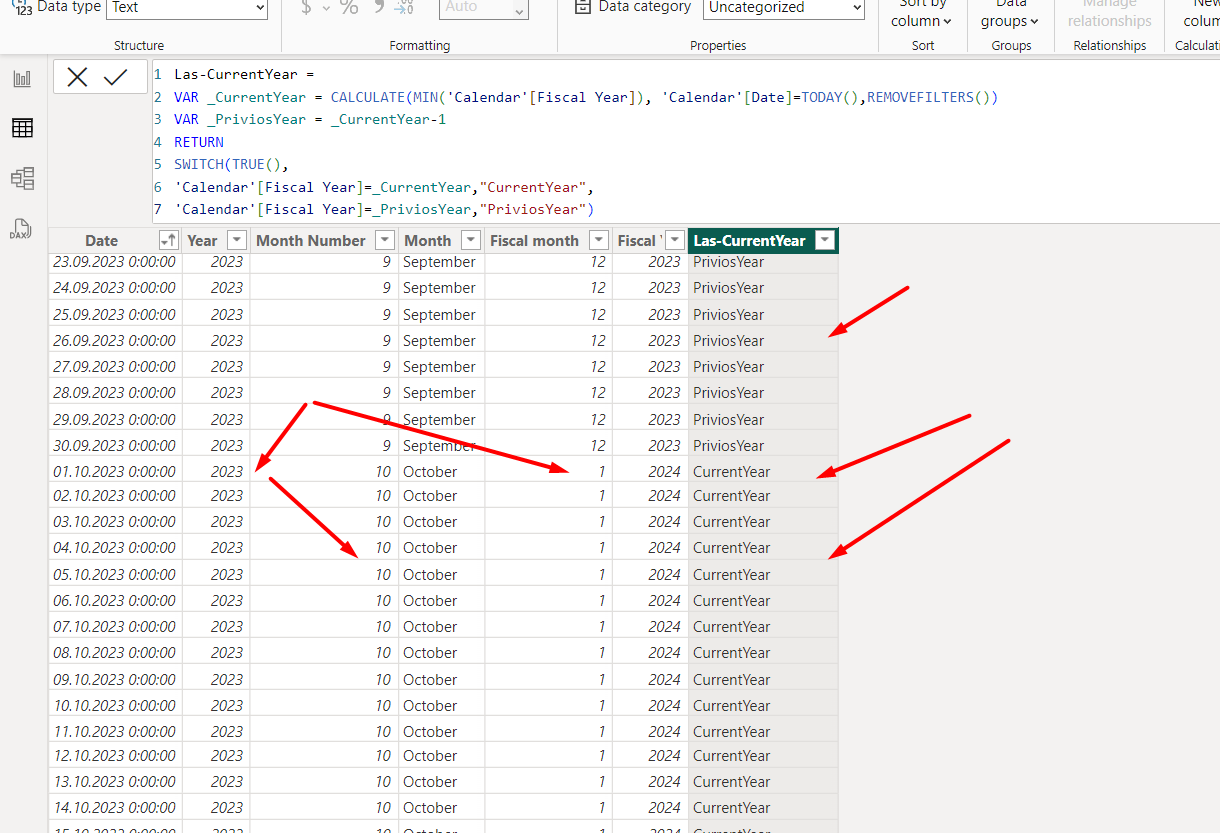Open the Las-CurrentYear column filter dropdown
This screenshot has height=833, width=1220.
coord(825,241)
